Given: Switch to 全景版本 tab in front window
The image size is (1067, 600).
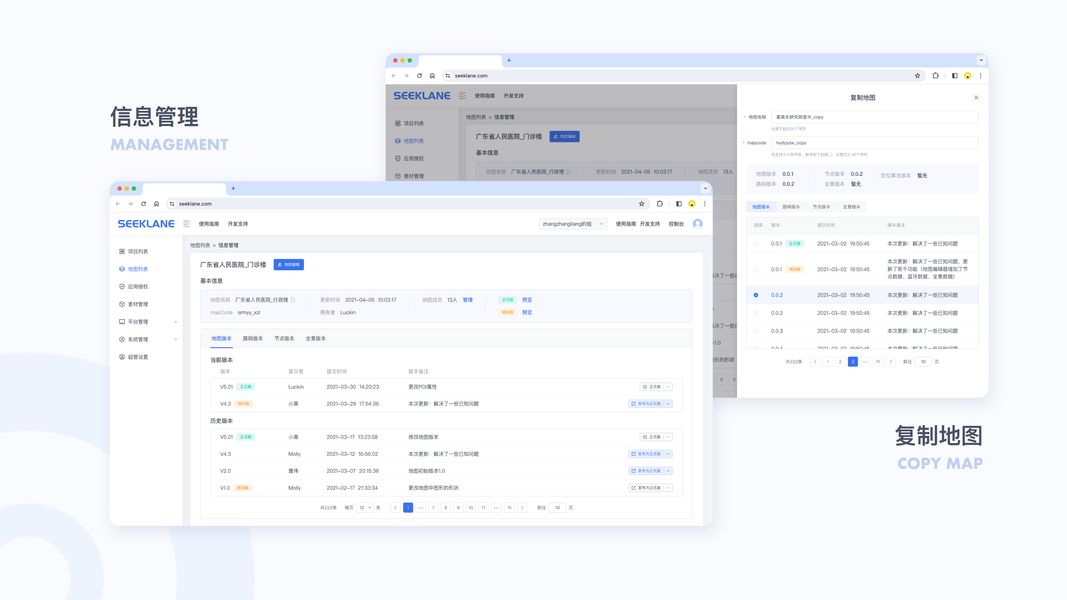Looking at the screenshot, I should 315,338.
